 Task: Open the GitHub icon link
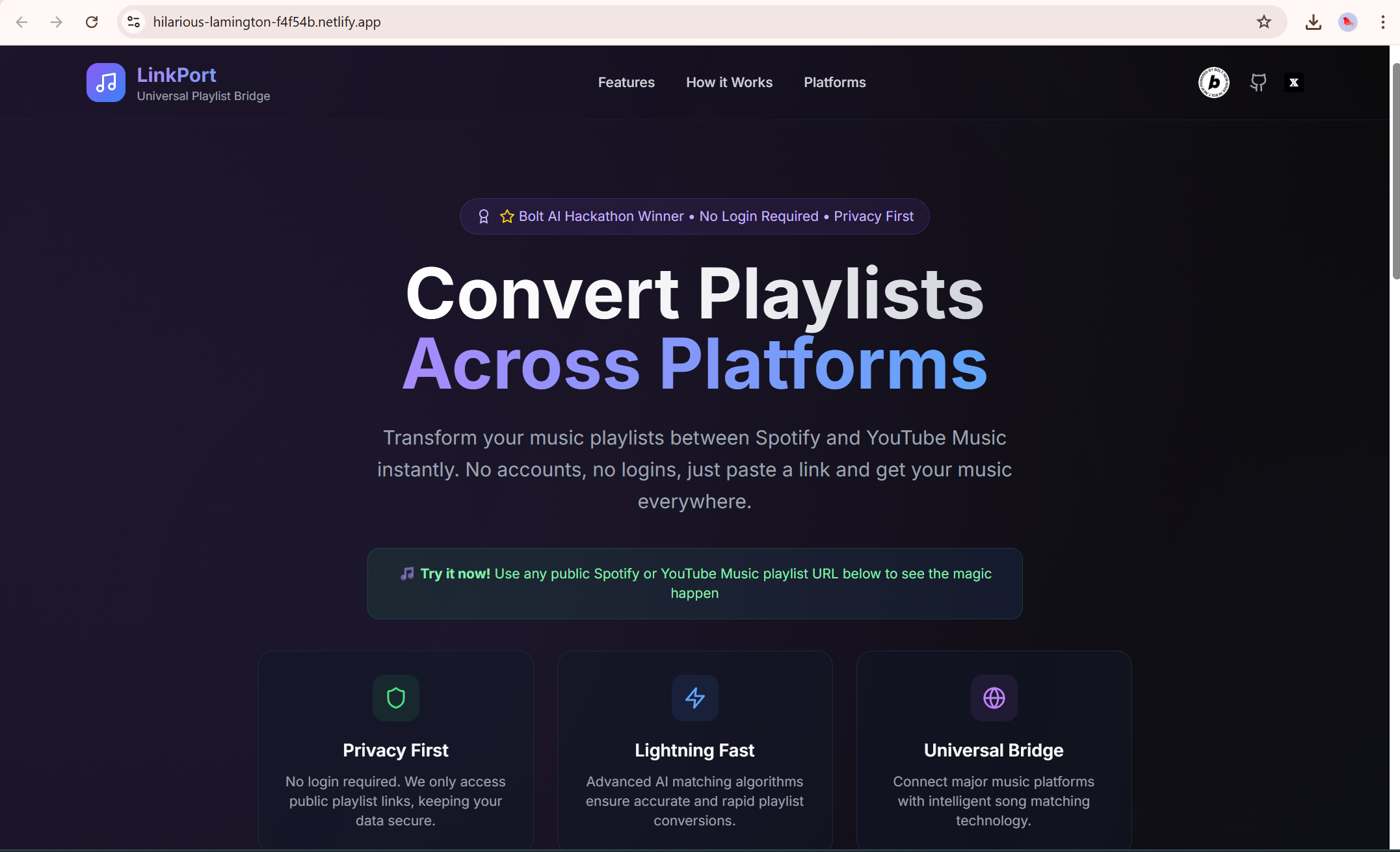coord(1258,83)
